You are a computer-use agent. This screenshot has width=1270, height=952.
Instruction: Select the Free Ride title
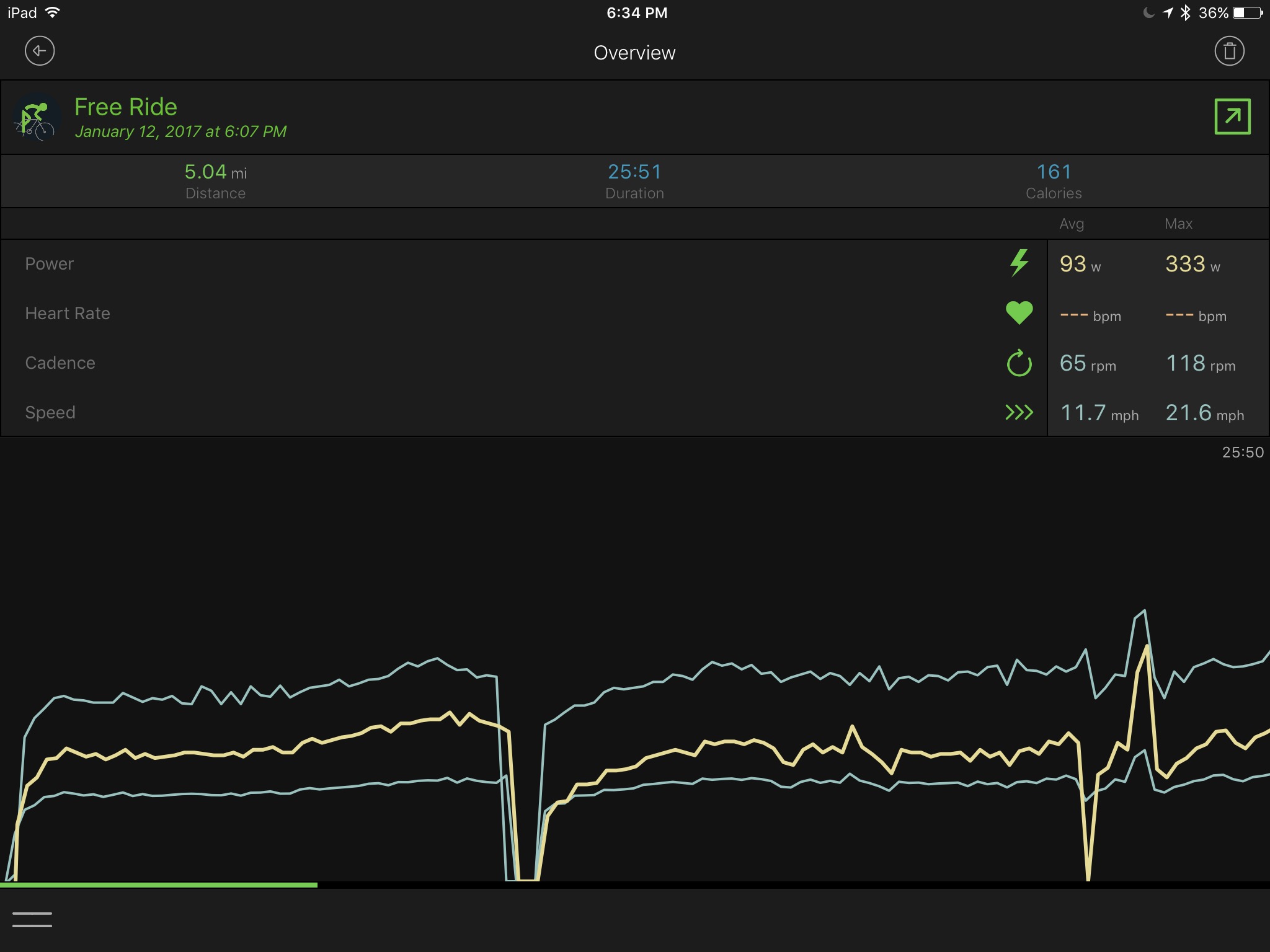(x=126, y=107)
